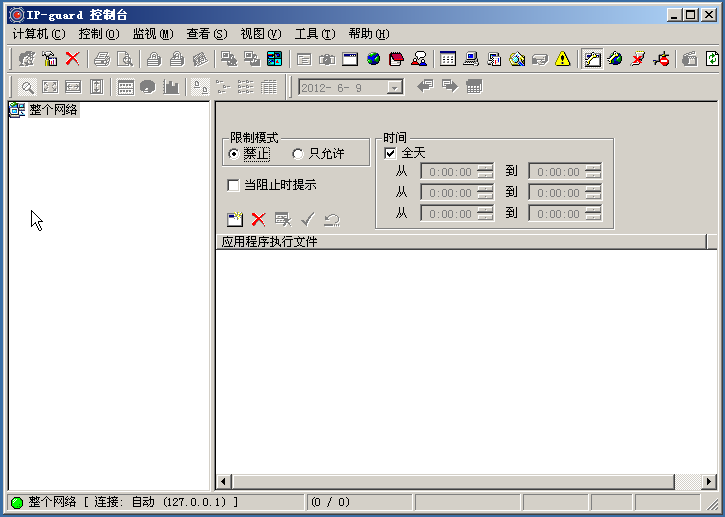The width and height of the screenshot is (725, 517).
Task: Click the printer icon in the toolbar
Action: click(101, 59)
